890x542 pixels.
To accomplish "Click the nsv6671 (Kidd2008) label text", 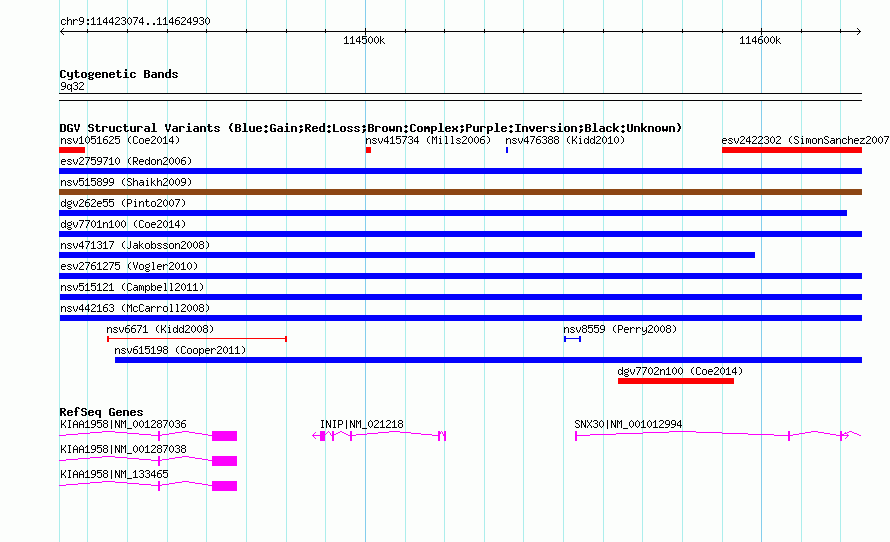I will click(160, 329).
